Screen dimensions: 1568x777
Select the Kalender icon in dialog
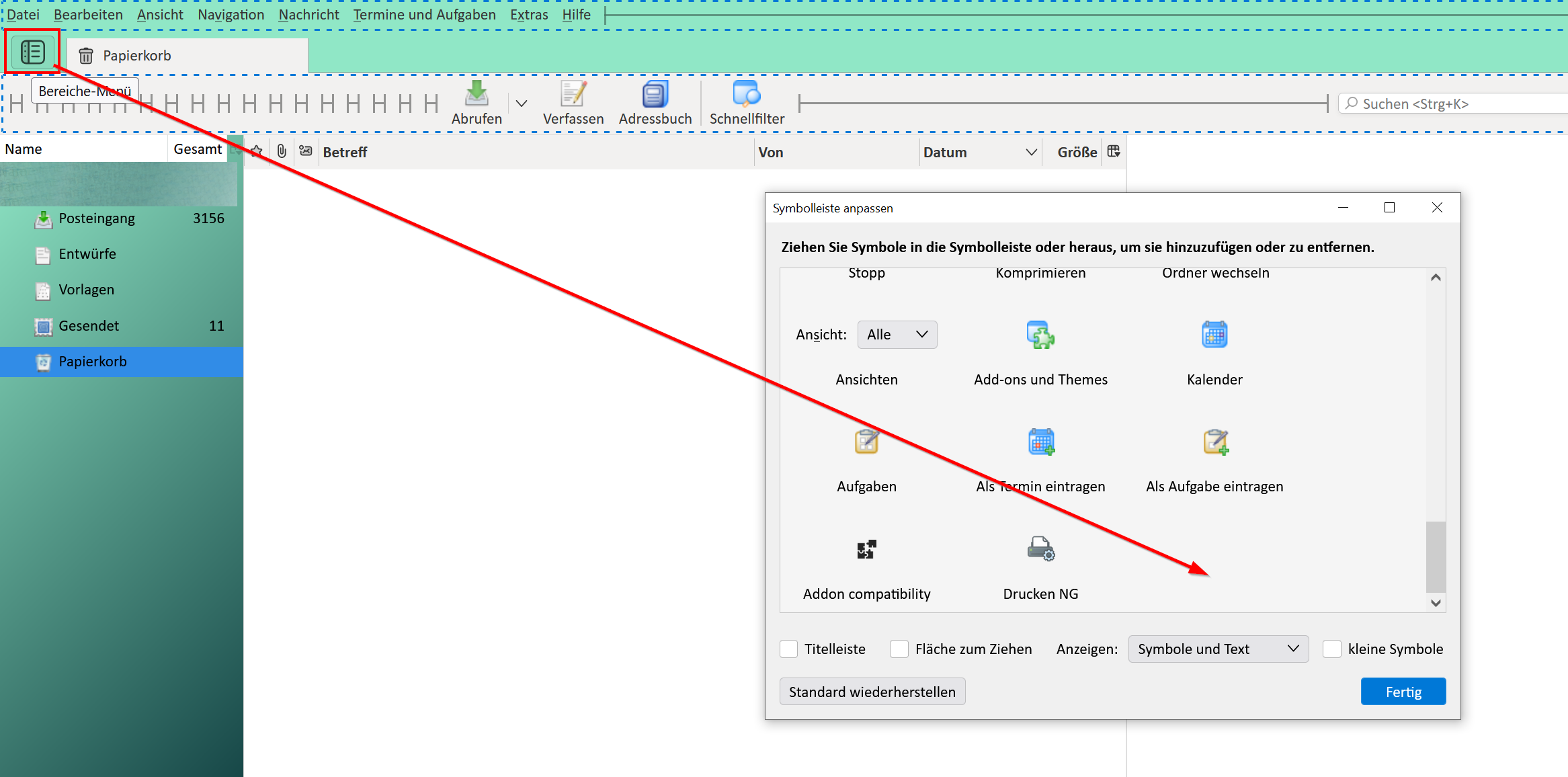pos(1214,335)
